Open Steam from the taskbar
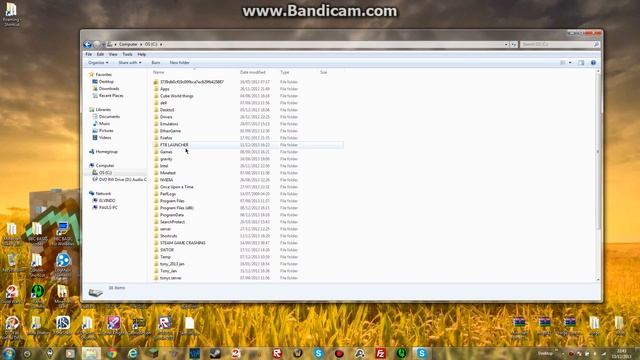 tap(215, 353)
